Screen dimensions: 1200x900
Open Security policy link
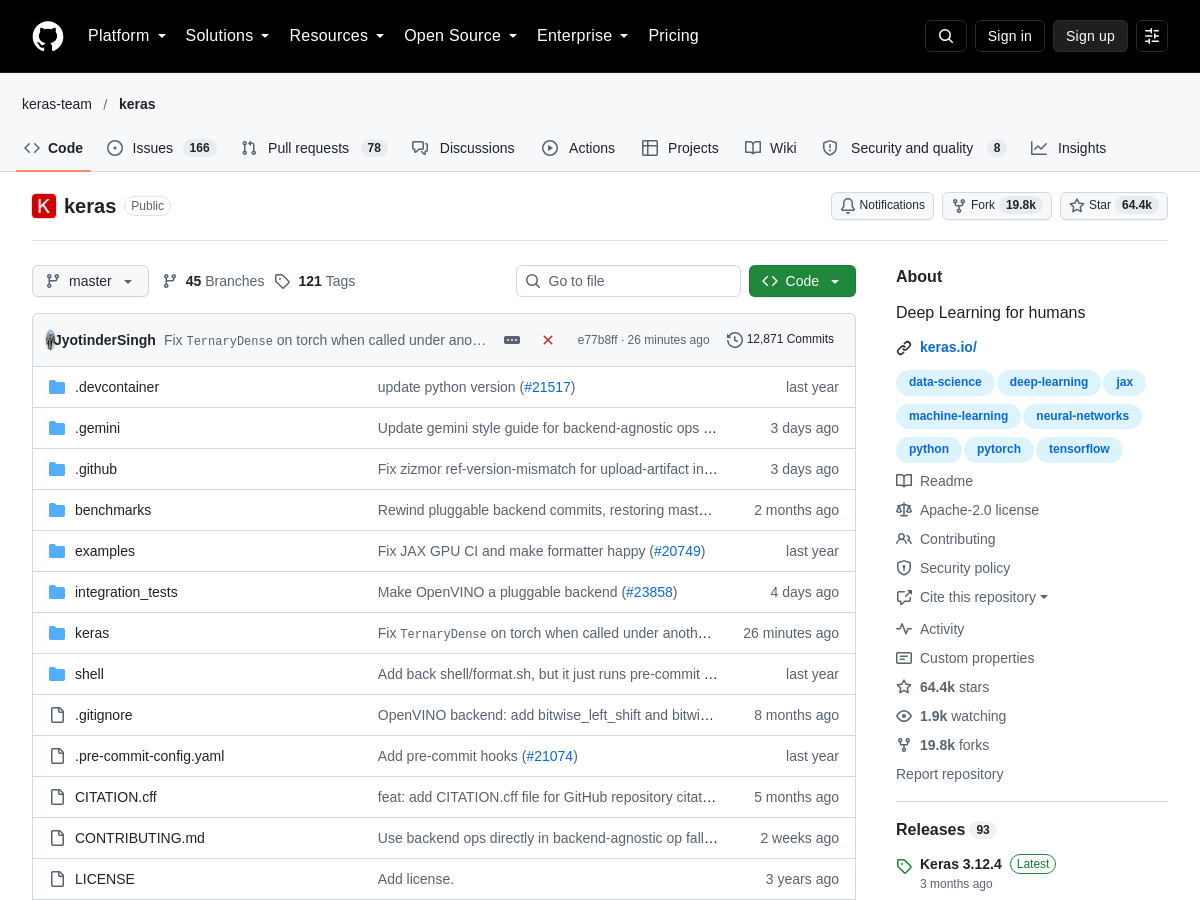[x=953, y=568]
